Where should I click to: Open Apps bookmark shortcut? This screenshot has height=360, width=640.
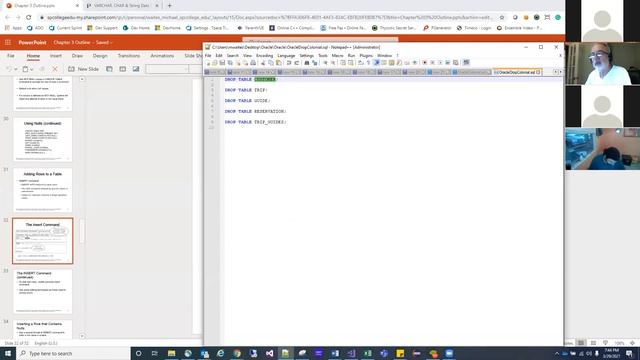coord(13,28)
